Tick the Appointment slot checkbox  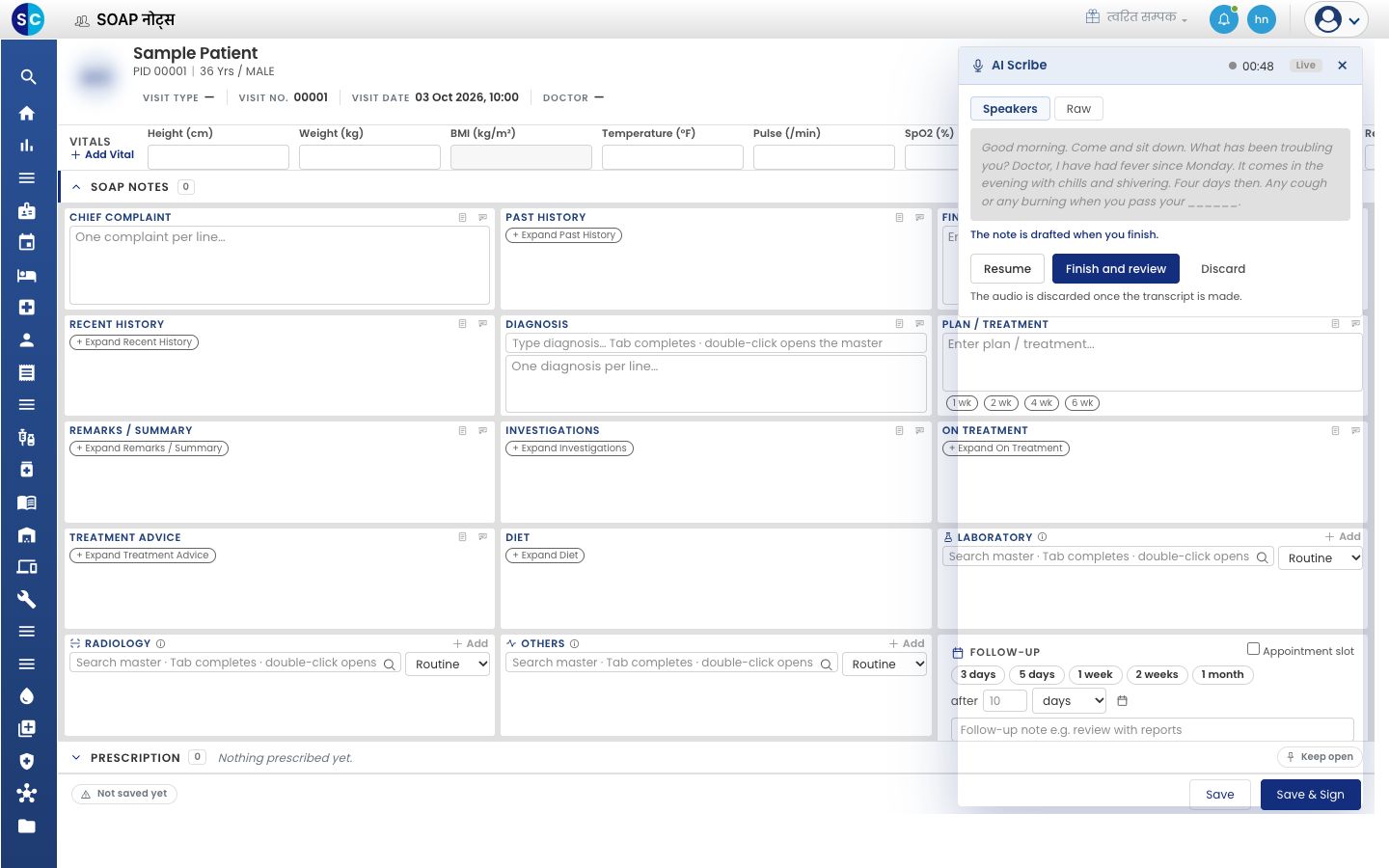click(1253, 649)
